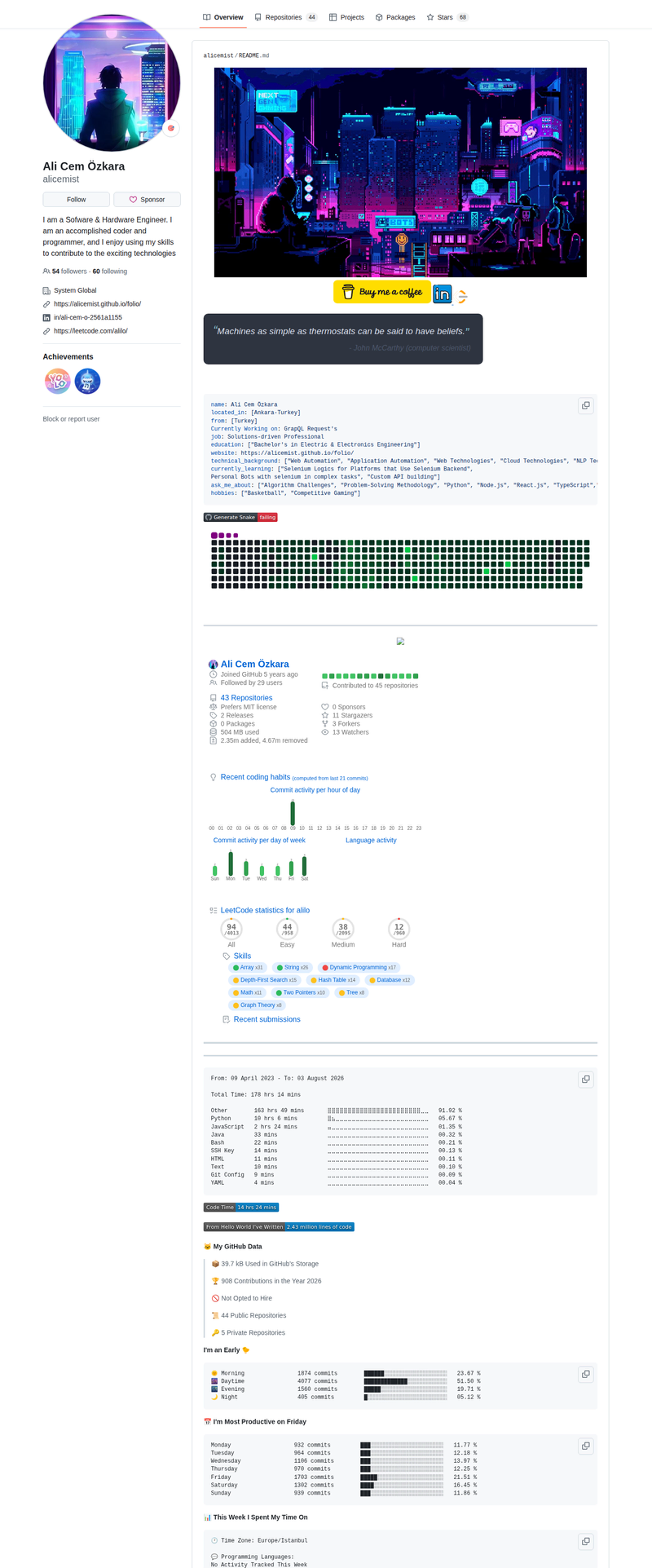Click the String x26 skill tag

[x=293, y=968]
